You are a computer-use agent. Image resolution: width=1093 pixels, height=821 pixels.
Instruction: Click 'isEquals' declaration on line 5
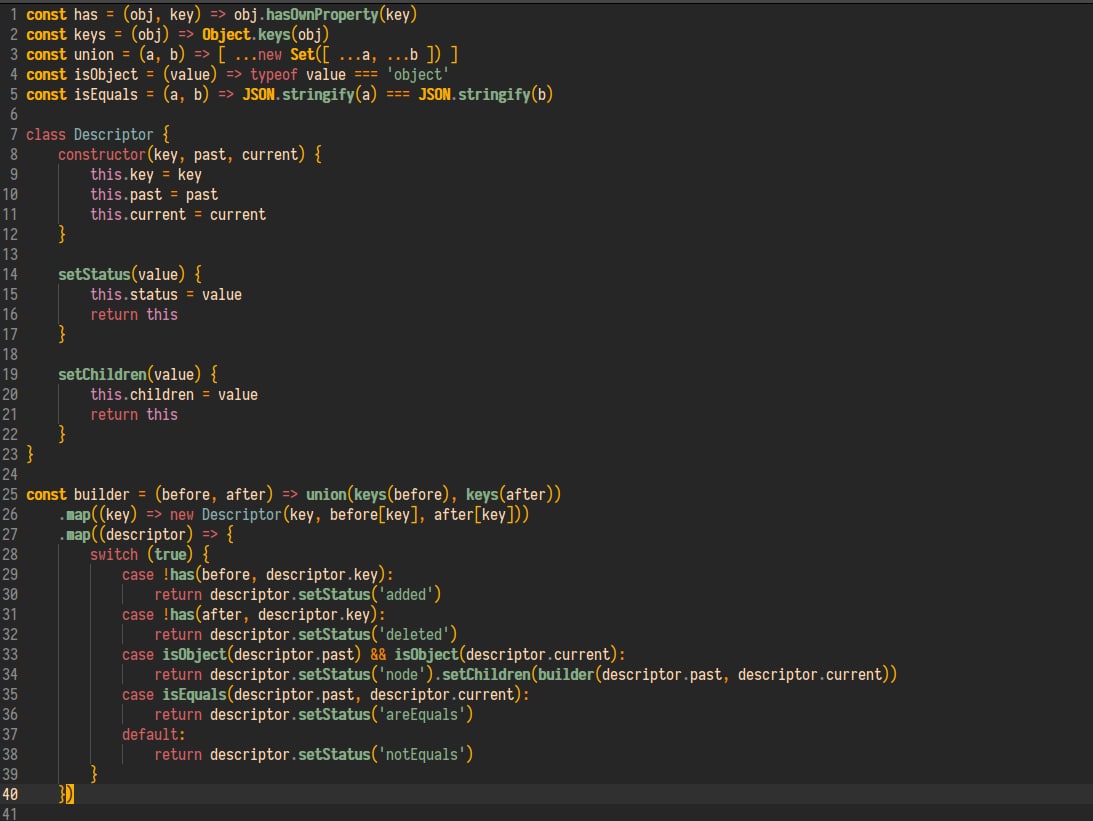pos(106,95)
